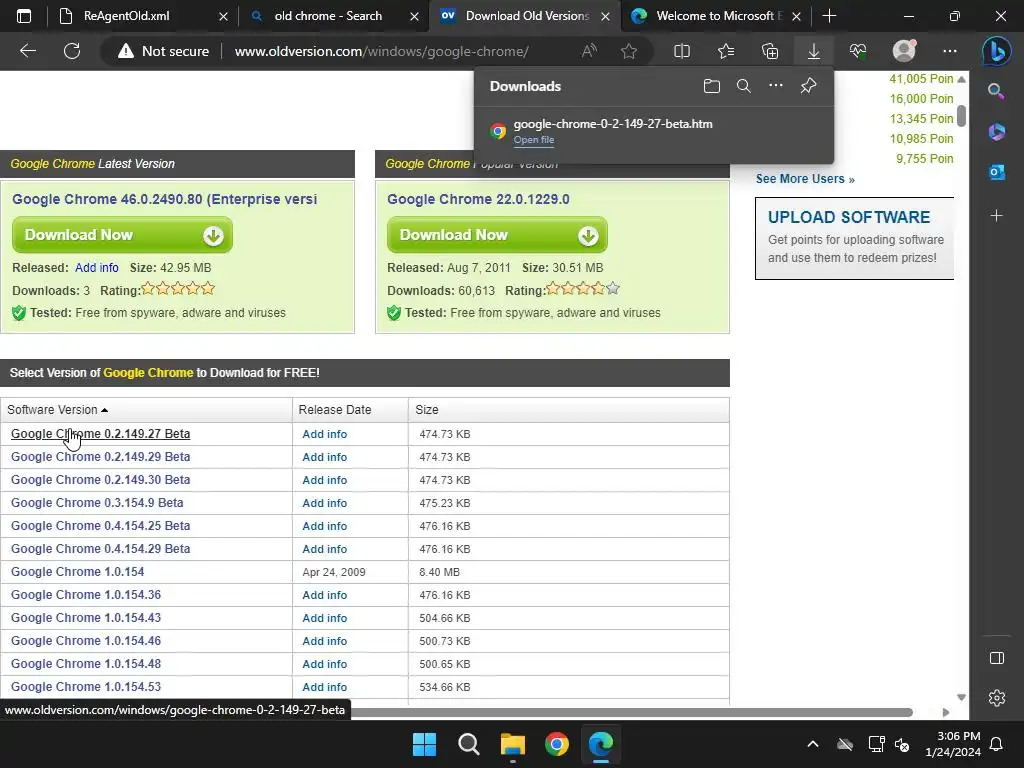Switch to ReAgentOld.xml tab

(x=144, y=16)
